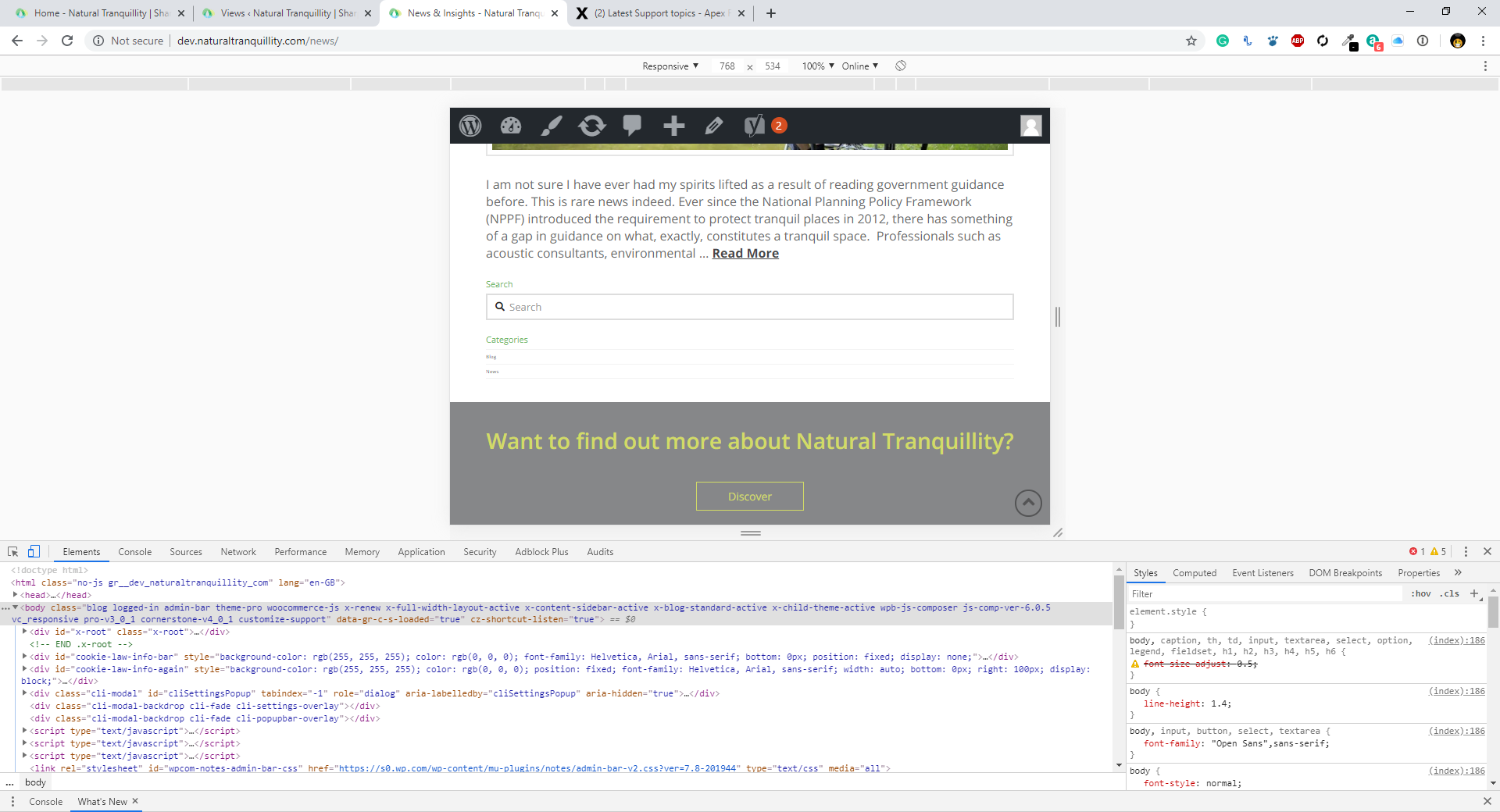Open the New content plus icon
Viewport: 1500px width, 812px height.
[x=673, y=126]
